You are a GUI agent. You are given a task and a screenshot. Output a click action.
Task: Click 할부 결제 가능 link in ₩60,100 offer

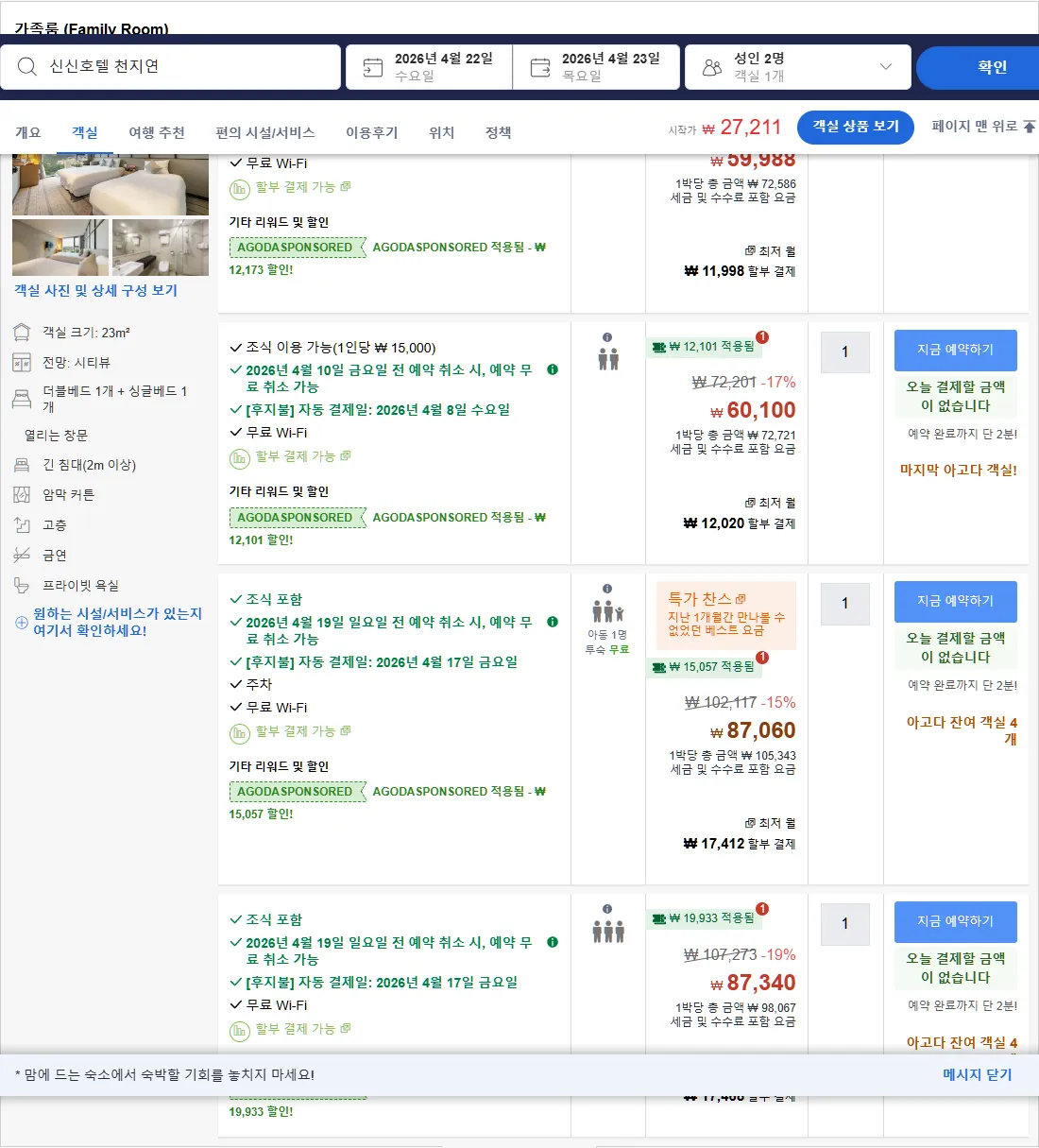295,456
